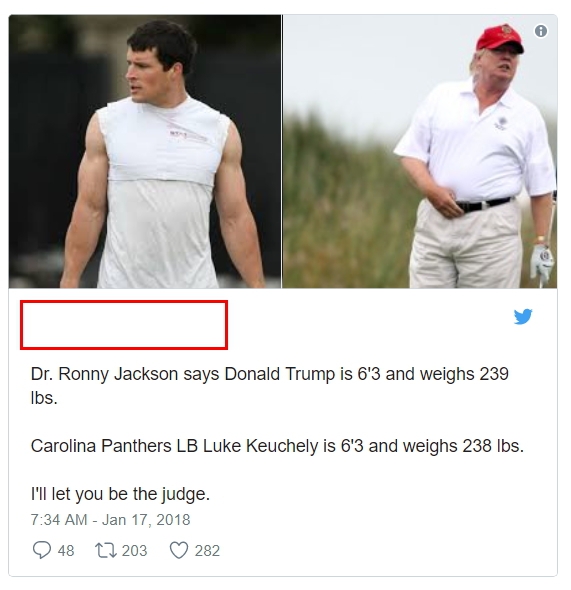Open the Twitter bird logo
The image size is (571, 590).
coord(523,316)
